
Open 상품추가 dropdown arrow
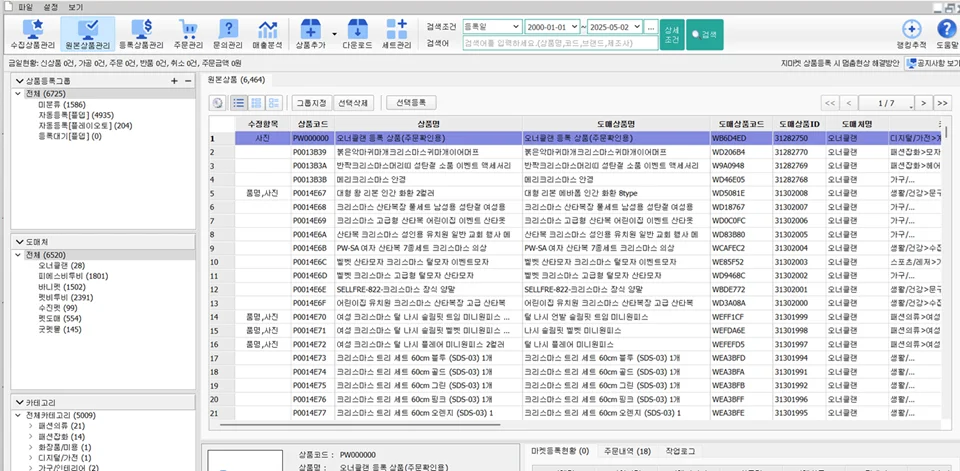point(334,34)
